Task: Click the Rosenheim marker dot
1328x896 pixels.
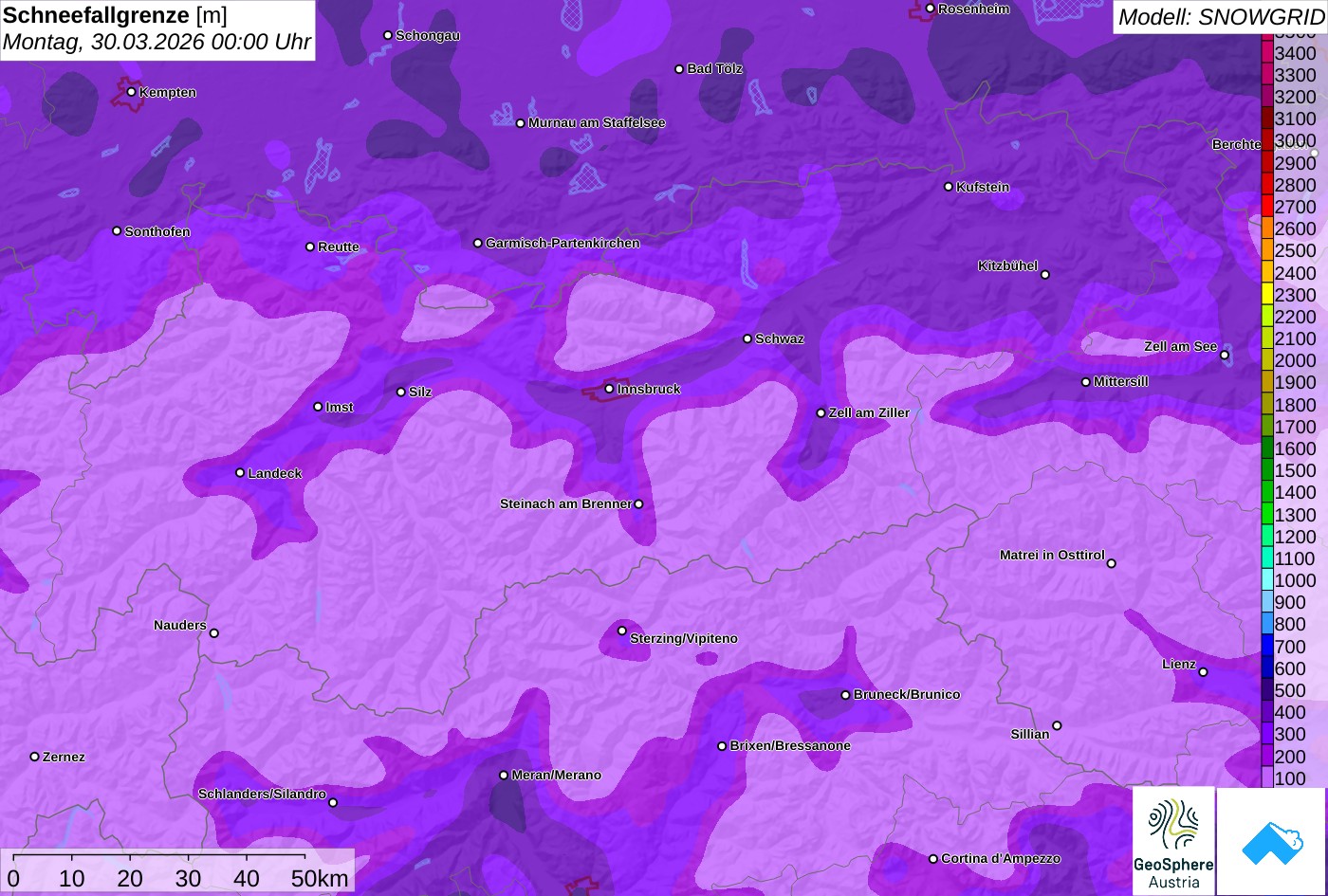Action: 930,9
